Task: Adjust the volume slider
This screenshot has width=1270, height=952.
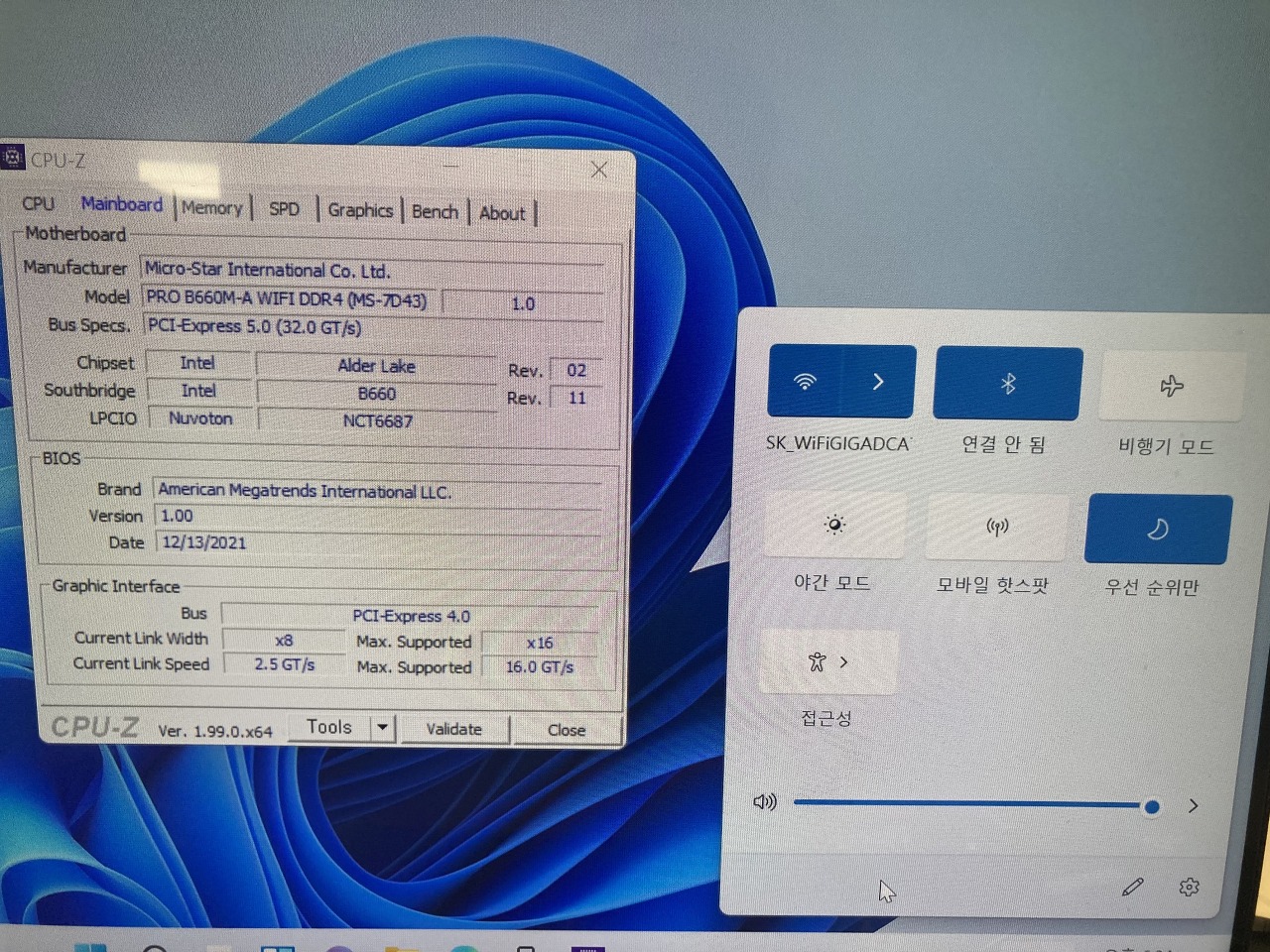Action: click(972, 805)
